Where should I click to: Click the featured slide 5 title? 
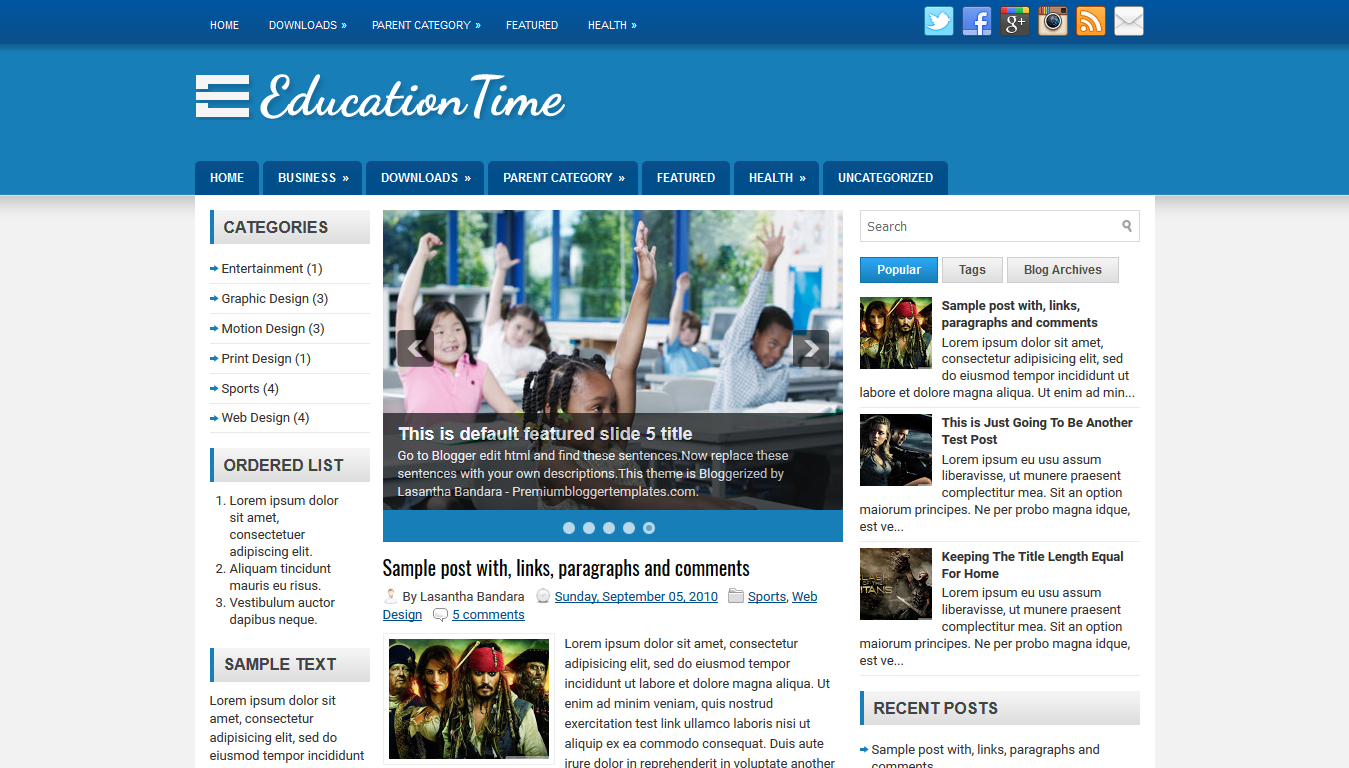[x=545, y=433]
